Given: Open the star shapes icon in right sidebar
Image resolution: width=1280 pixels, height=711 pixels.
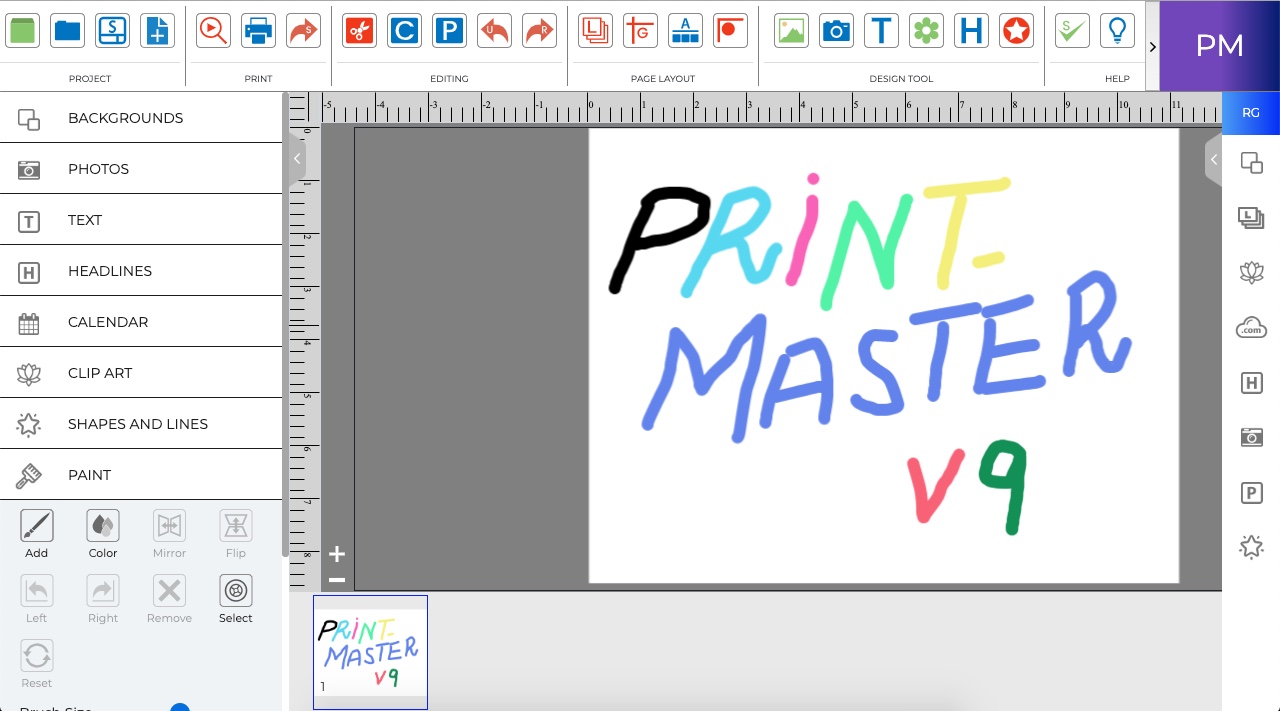Looking at the screenshot, I should tap(1251, 546).
